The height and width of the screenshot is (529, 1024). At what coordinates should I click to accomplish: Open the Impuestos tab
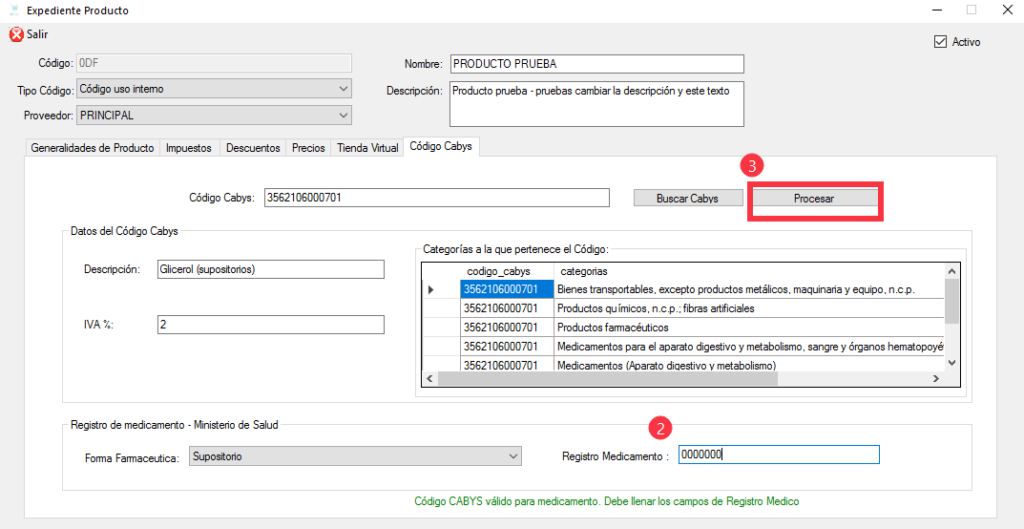point(189,148)
